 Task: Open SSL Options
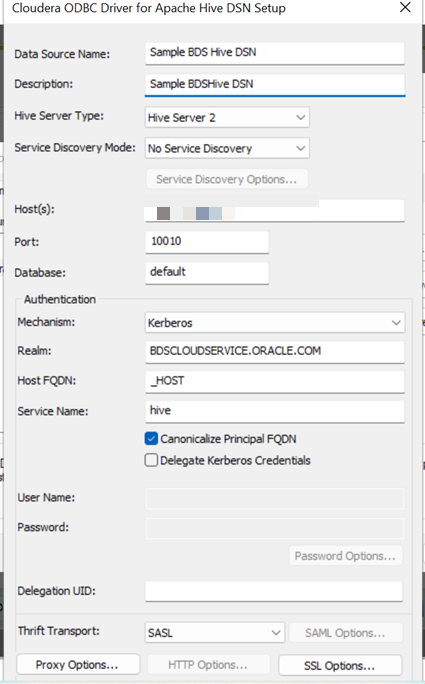[x=340, y=665]
